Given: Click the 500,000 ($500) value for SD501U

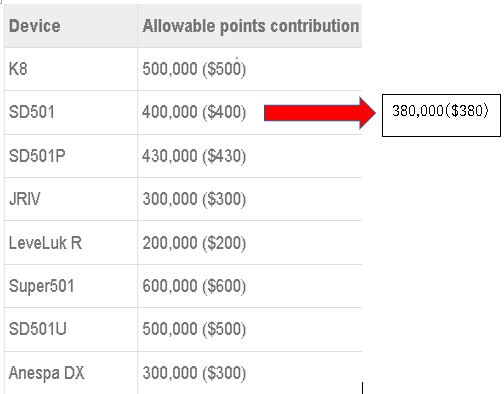Looking at the screenshot, I should (250, 329).
